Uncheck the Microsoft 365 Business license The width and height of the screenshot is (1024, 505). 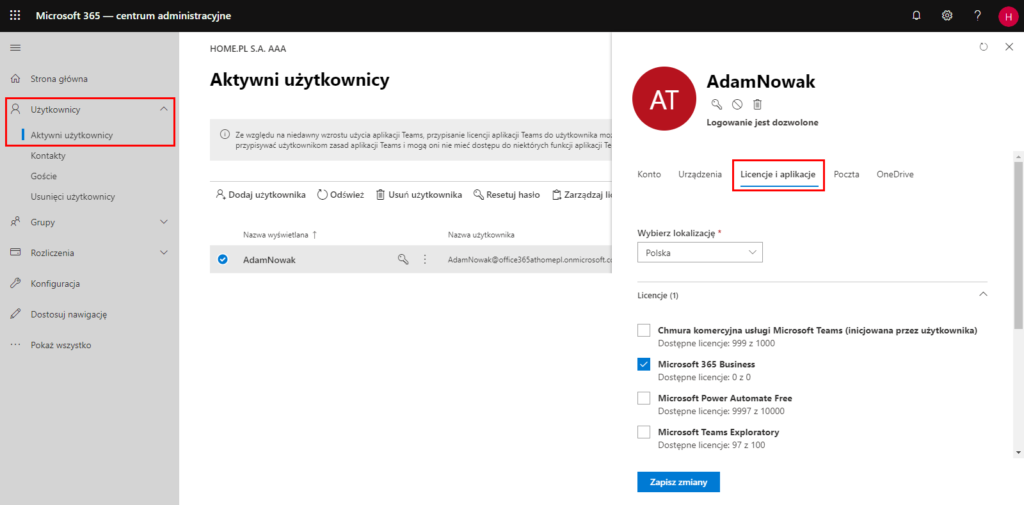coord(643,365)
